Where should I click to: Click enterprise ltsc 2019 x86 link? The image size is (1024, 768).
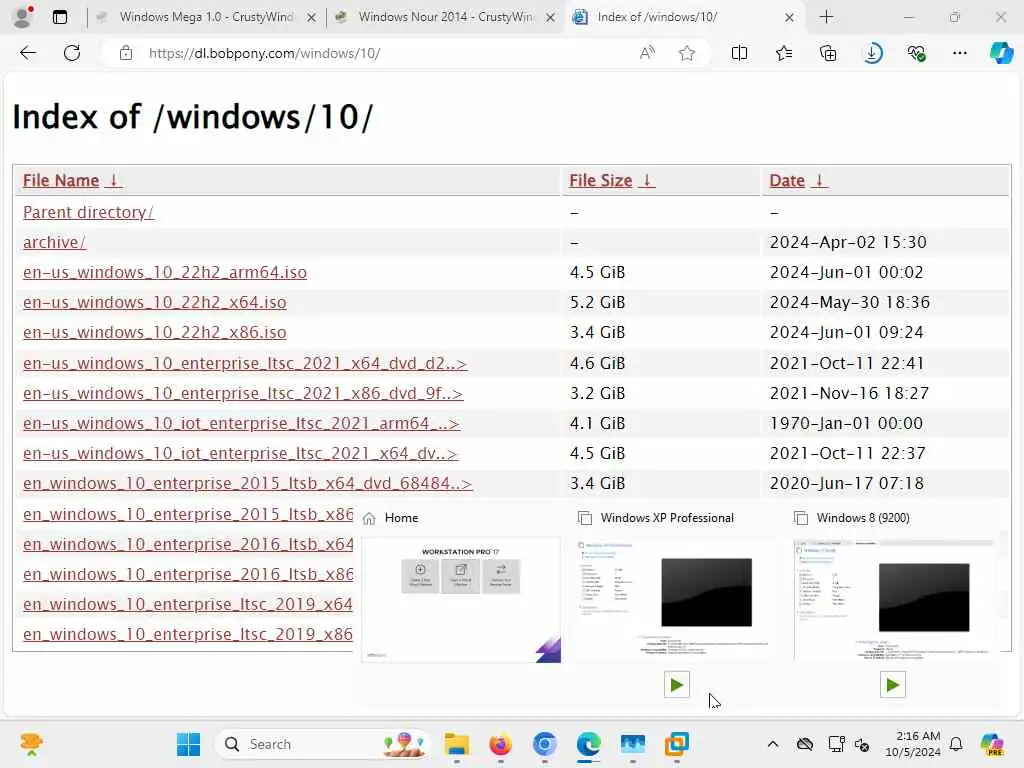[188, 634]
